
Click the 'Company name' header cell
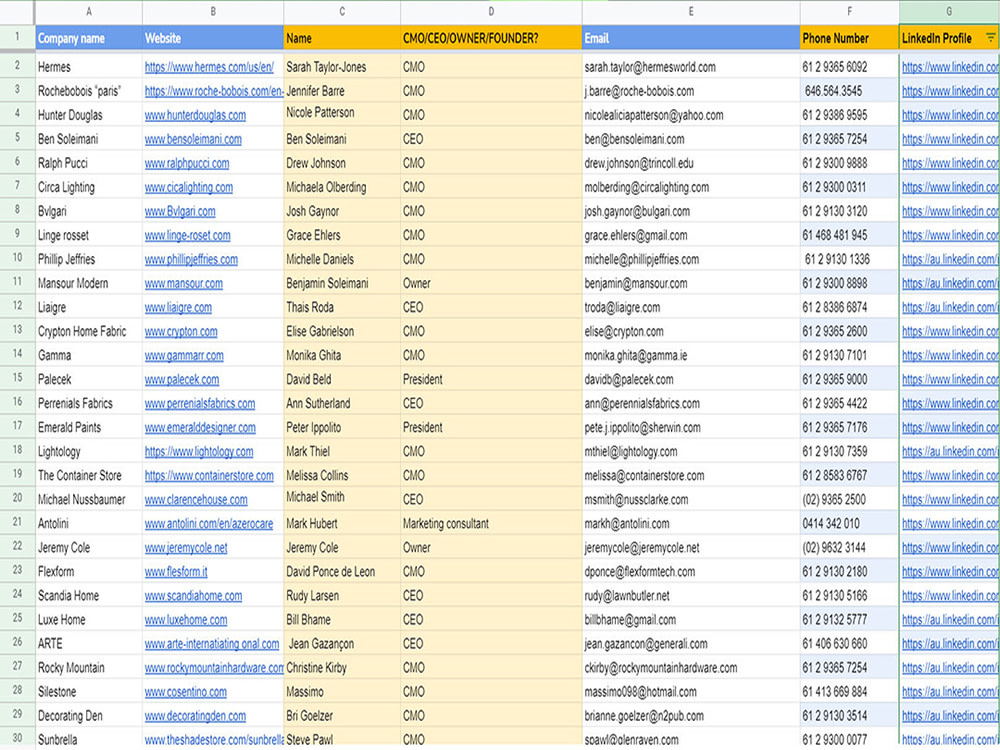tap(89, 38)
